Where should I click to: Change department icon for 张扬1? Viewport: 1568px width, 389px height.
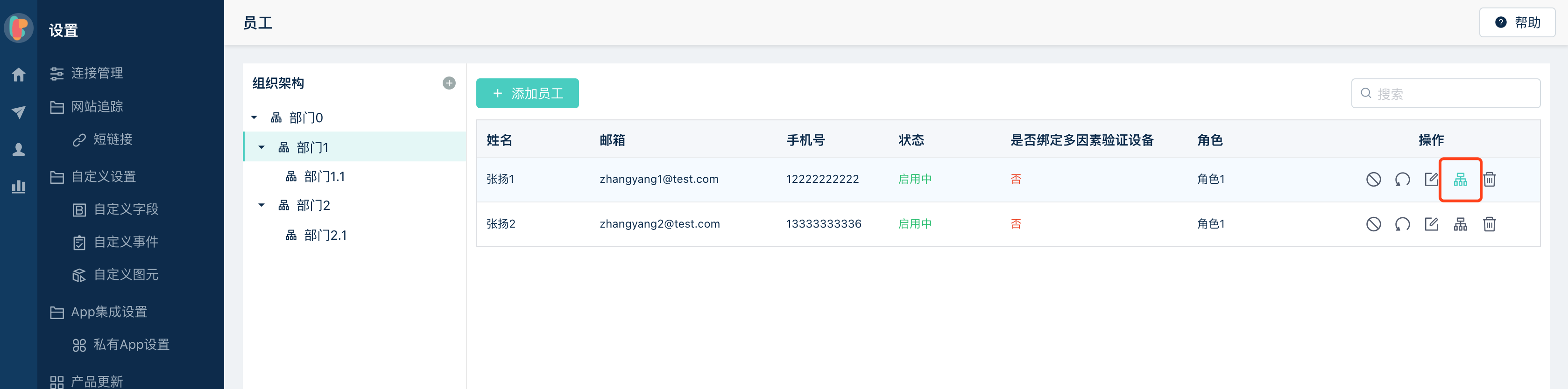(1460, 179)
